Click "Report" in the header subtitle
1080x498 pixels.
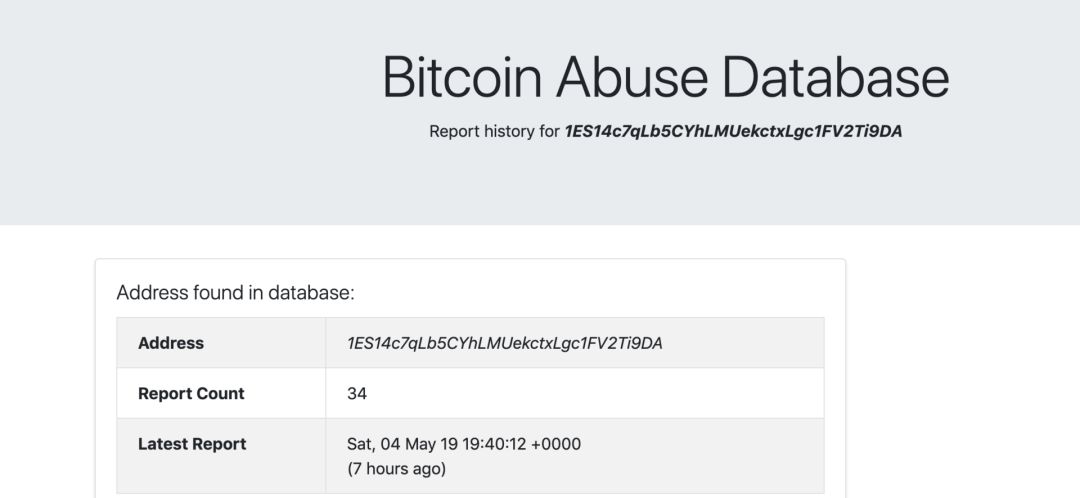(455, 131)
